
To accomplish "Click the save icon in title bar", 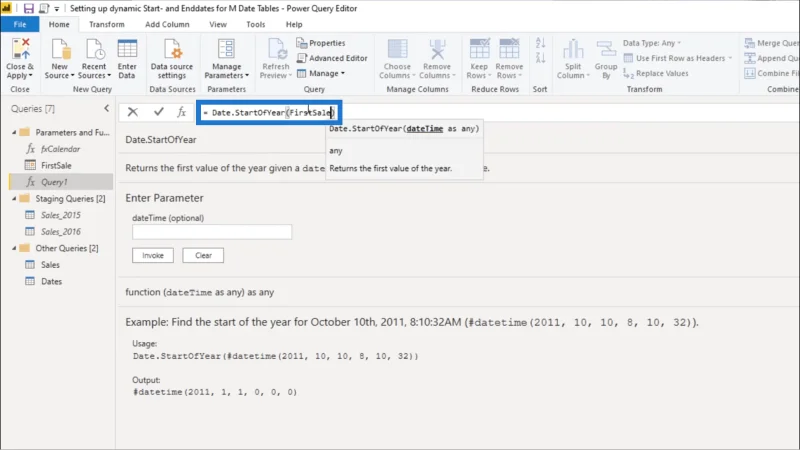I will [29, 8].
